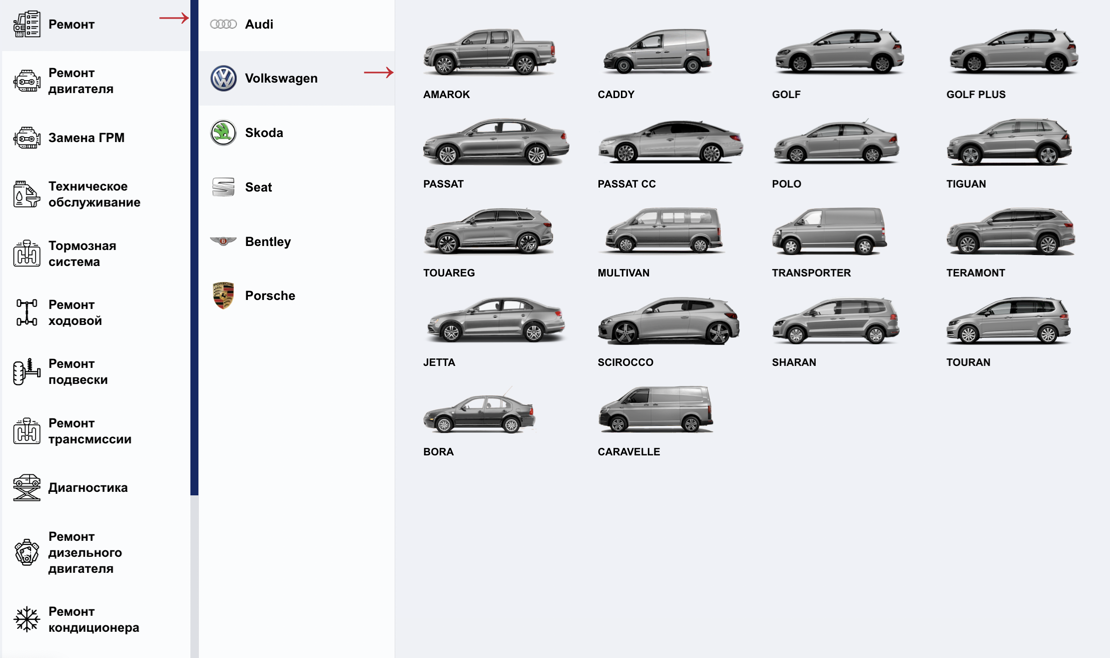
Task: Click the Volkswagen VW logo
Action: click(223, 78)
